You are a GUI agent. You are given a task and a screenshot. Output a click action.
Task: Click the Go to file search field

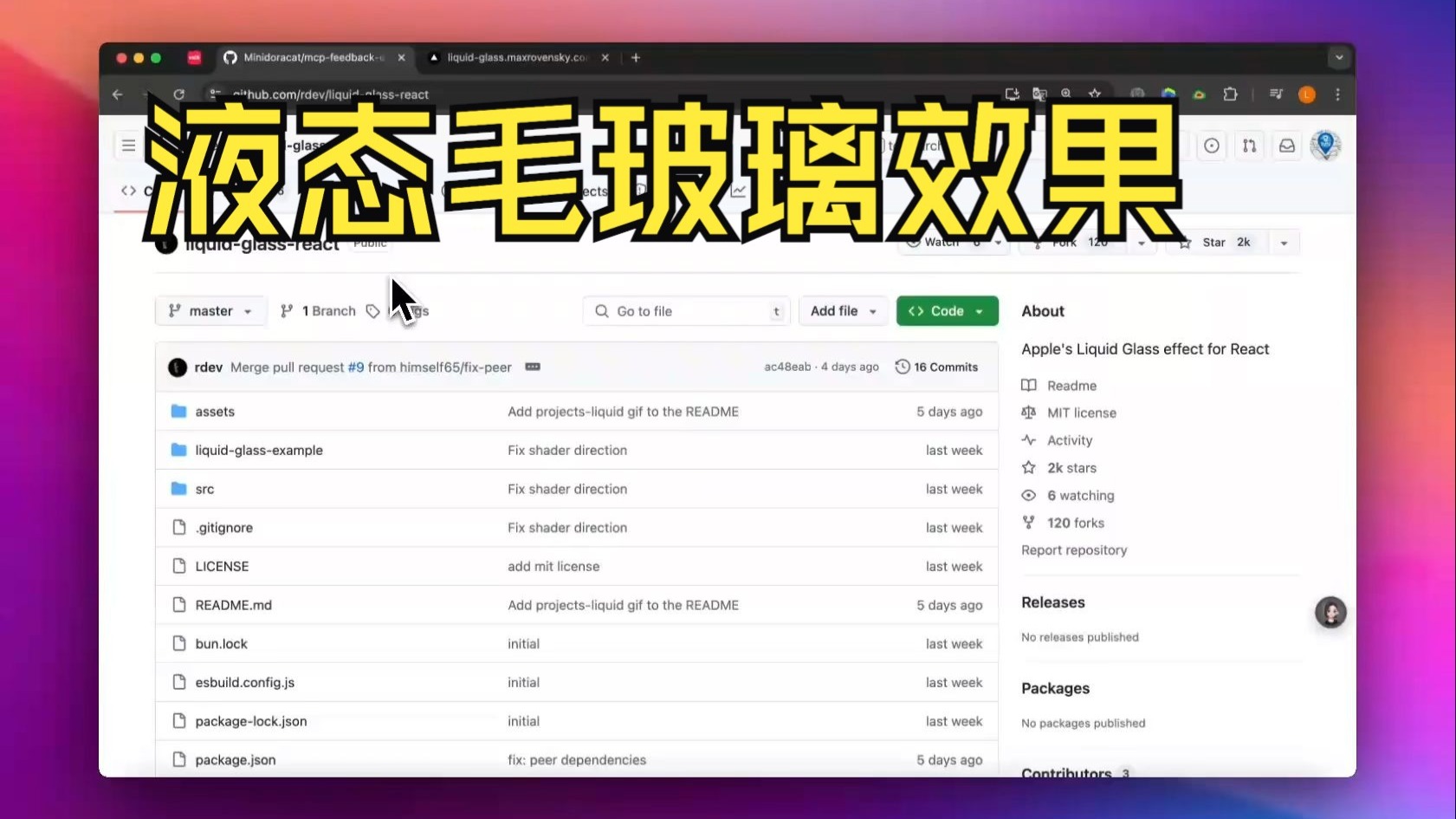tap(687, 311)
